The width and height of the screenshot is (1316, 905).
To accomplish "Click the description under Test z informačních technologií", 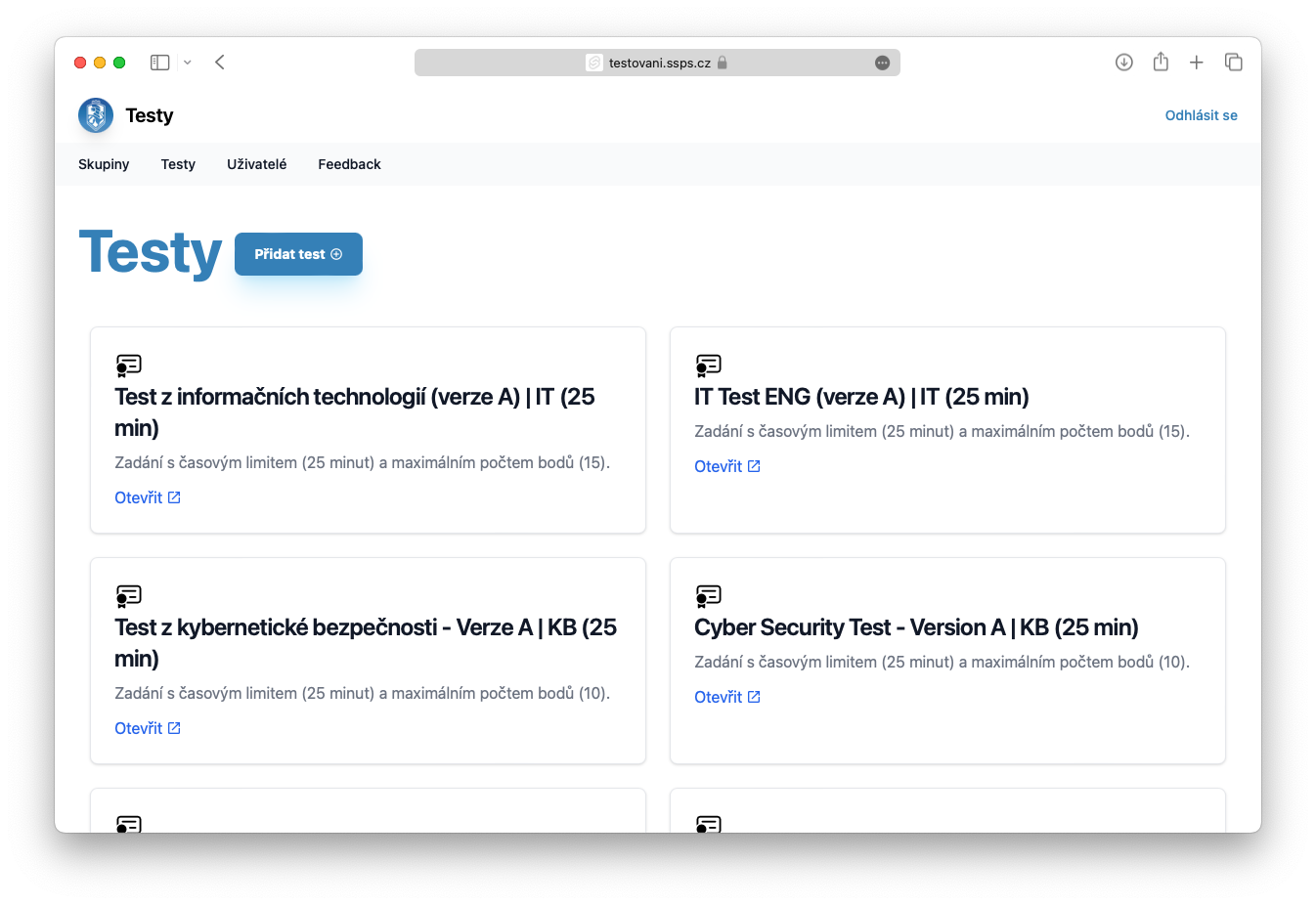I will (x=362, y=462).
